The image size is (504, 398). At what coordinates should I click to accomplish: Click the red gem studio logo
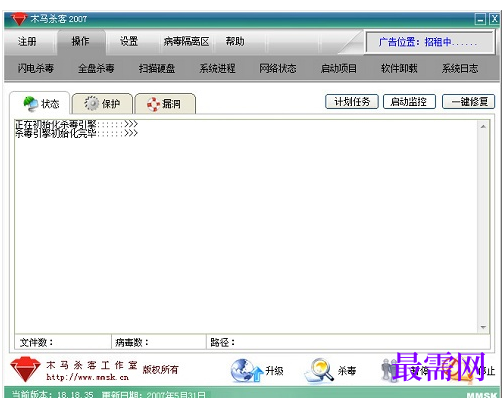[25, 369]
